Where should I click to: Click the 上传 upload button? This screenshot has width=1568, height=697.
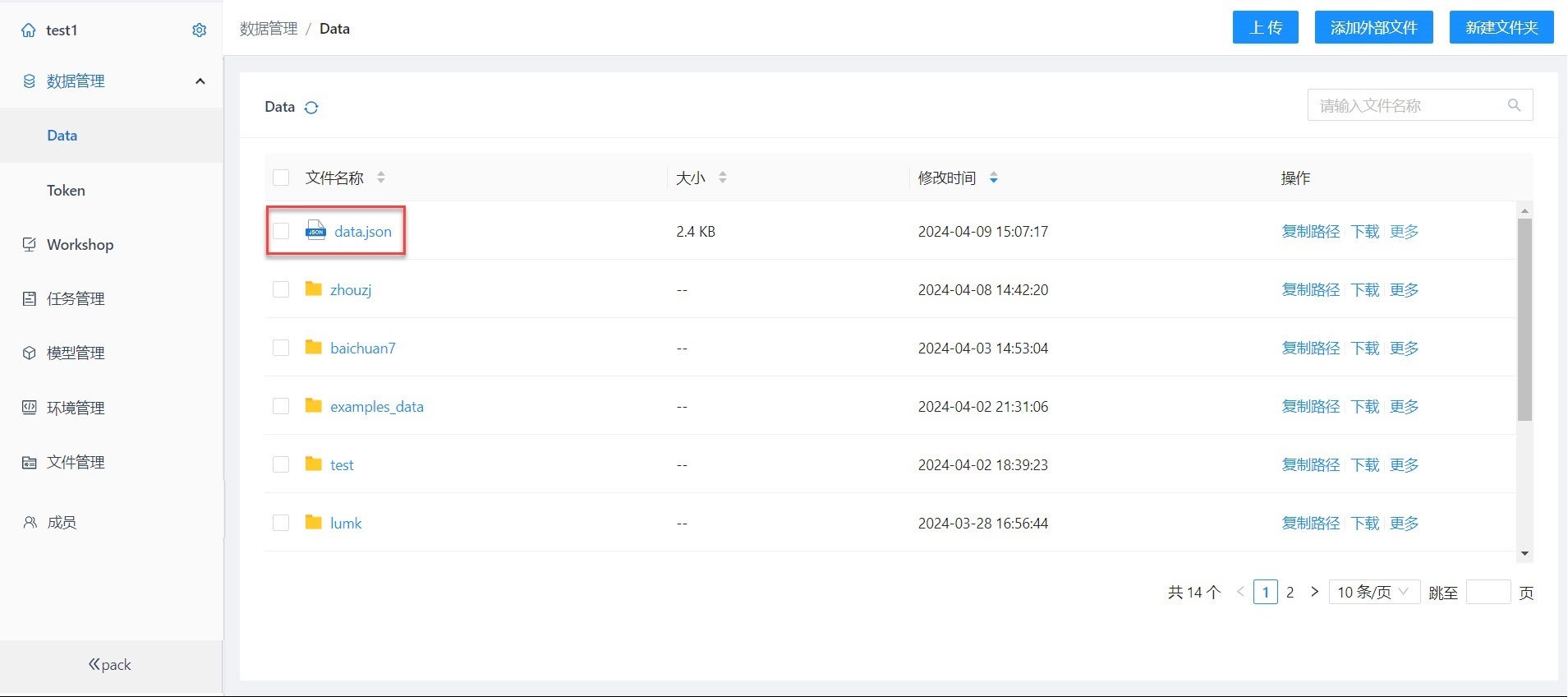1265,28
